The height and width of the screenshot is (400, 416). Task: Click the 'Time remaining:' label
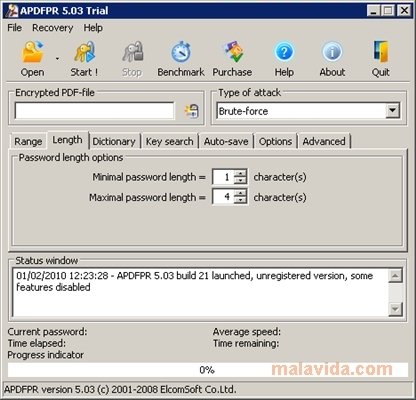pyautogui.click(x=246, y=343)
